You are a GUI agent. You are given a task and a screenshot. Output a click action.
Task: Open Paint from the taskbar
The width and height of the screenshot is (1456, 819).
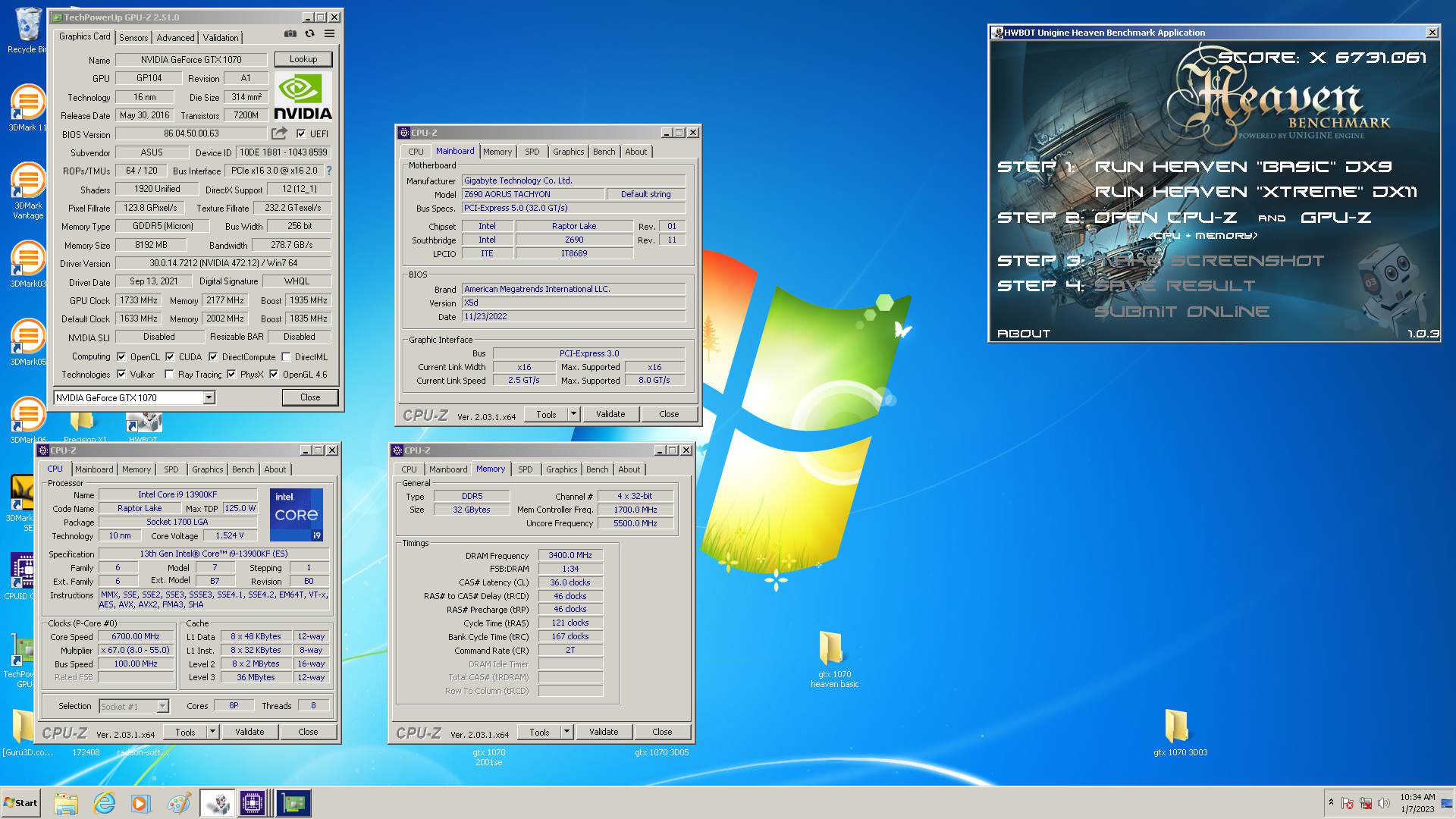tap(179, 803)
